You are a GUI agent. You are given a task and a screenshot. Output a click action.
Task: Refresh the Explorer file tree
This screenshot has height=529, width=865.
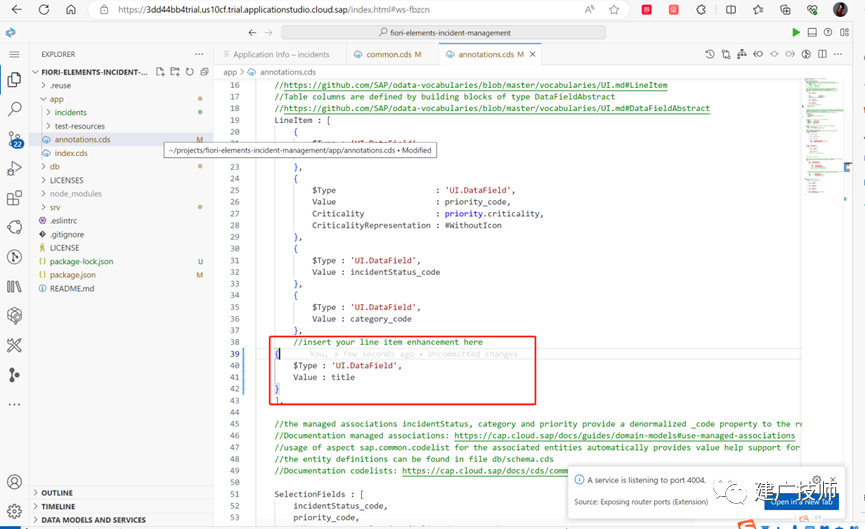pos(190,72)
